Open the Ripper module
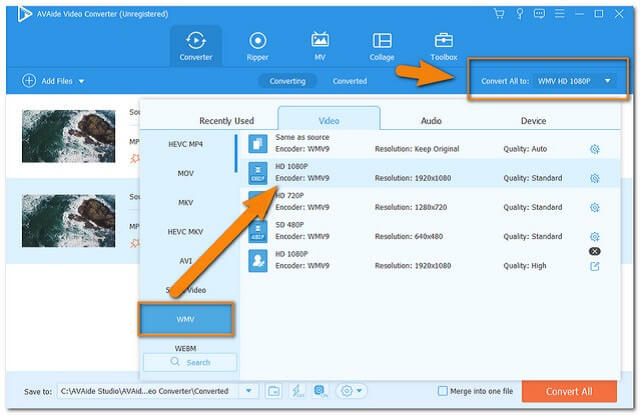 pos(258,46)
